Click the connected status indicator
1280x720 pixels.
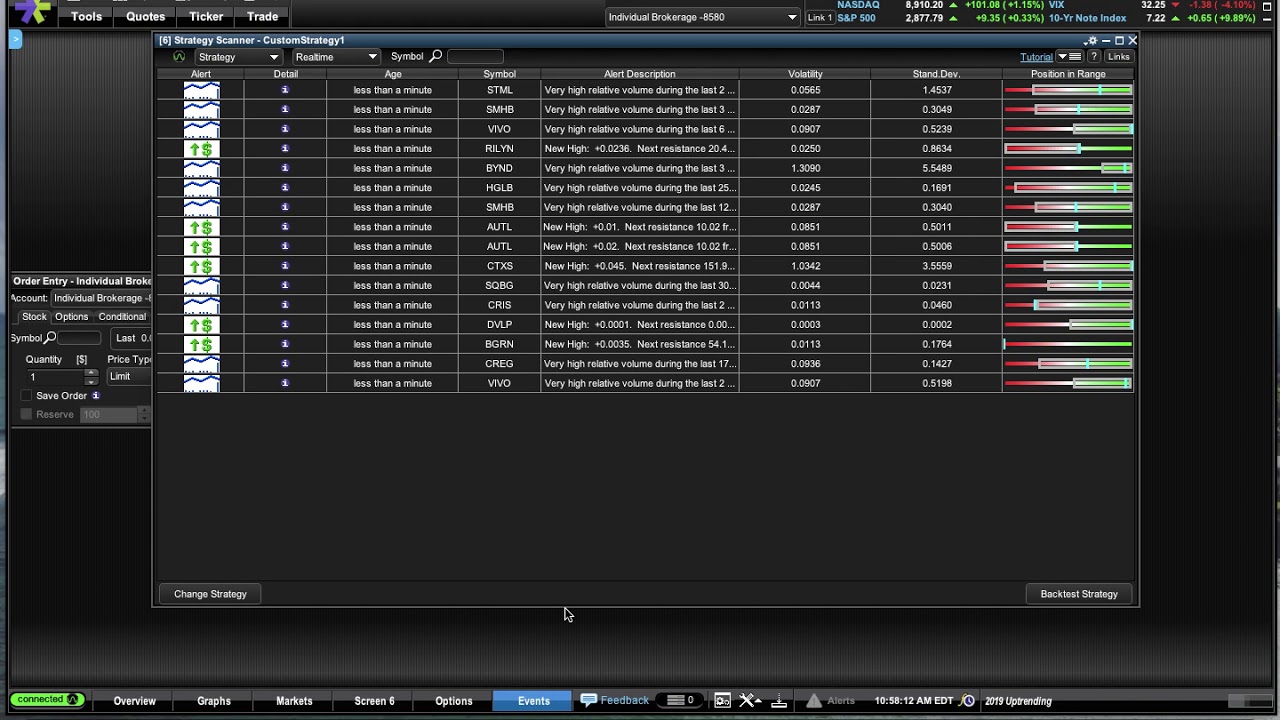tap(47, 699)
